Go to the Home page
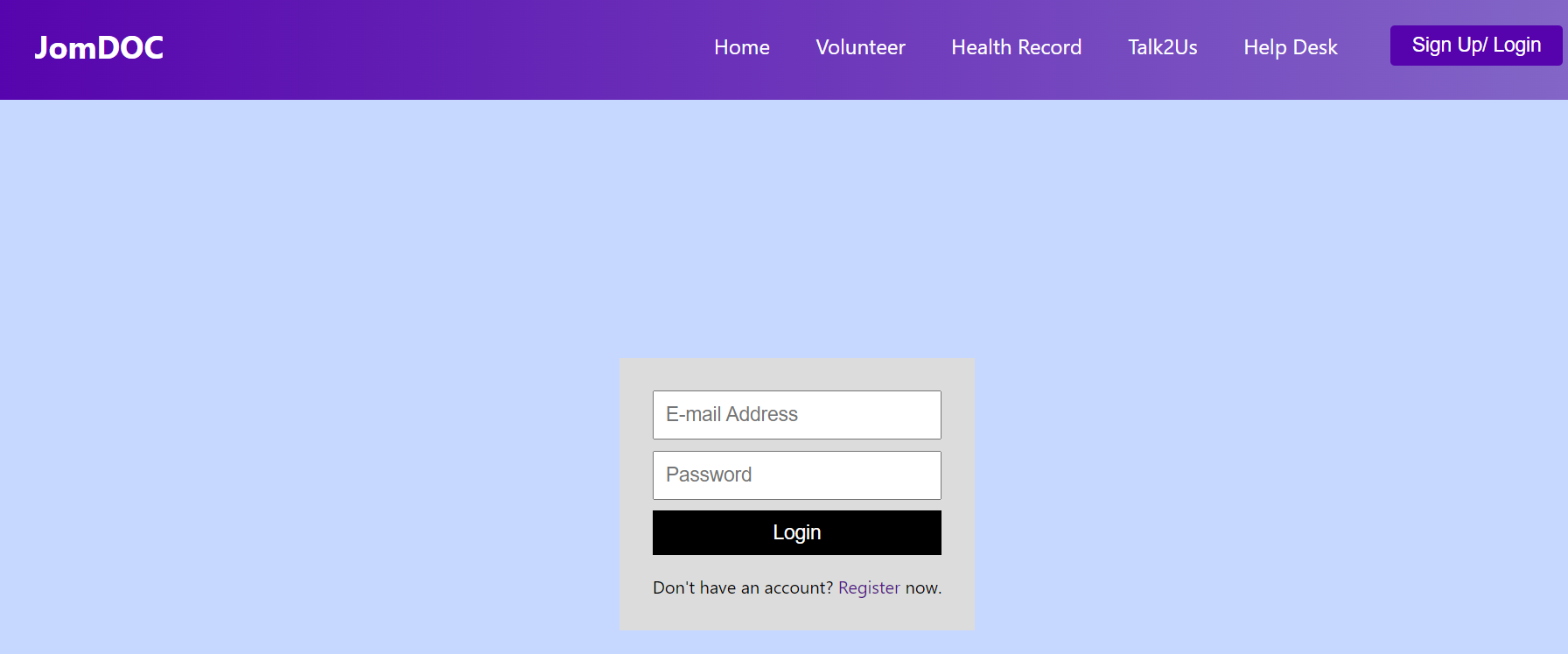 [742, 47]
